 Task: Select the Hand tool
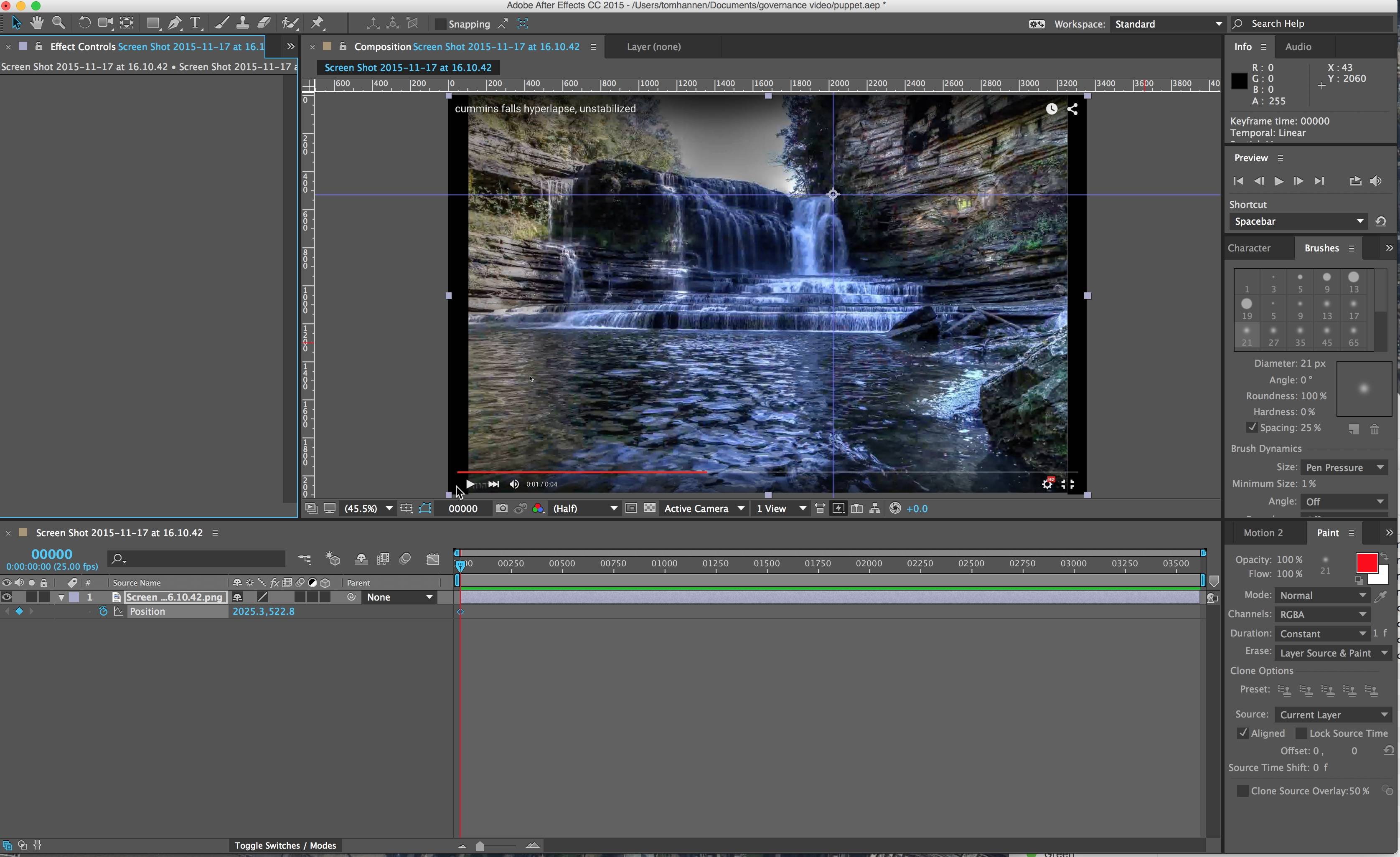[x=37, y=23]
